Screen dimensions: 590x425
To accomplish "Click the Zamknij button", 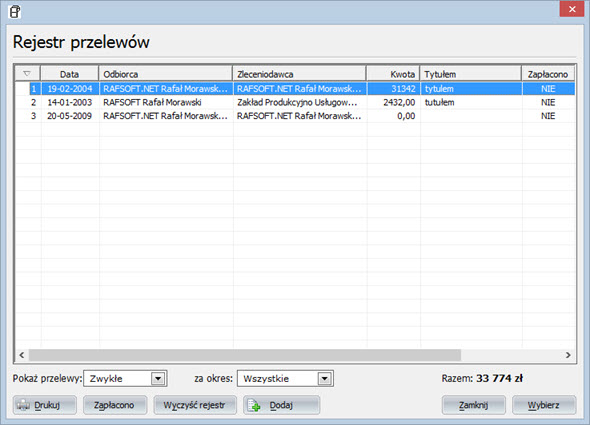I will coord(473,405).
